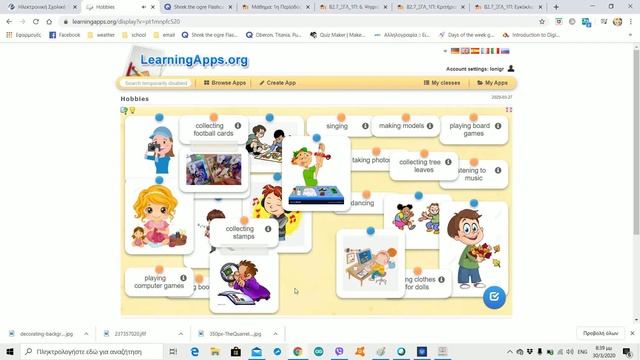The width and height of the screenshot is (640, 360).
Task: Select girl with dolls picture card
Action: [159, 216]
